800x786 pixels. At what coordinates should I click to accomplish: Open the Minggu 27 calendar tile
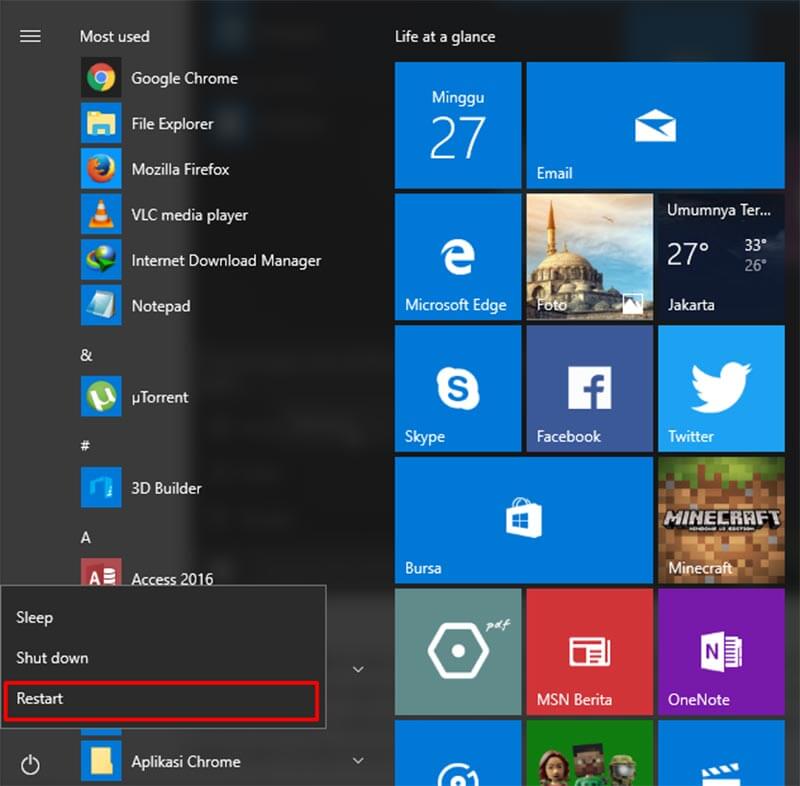coord(458,125)
